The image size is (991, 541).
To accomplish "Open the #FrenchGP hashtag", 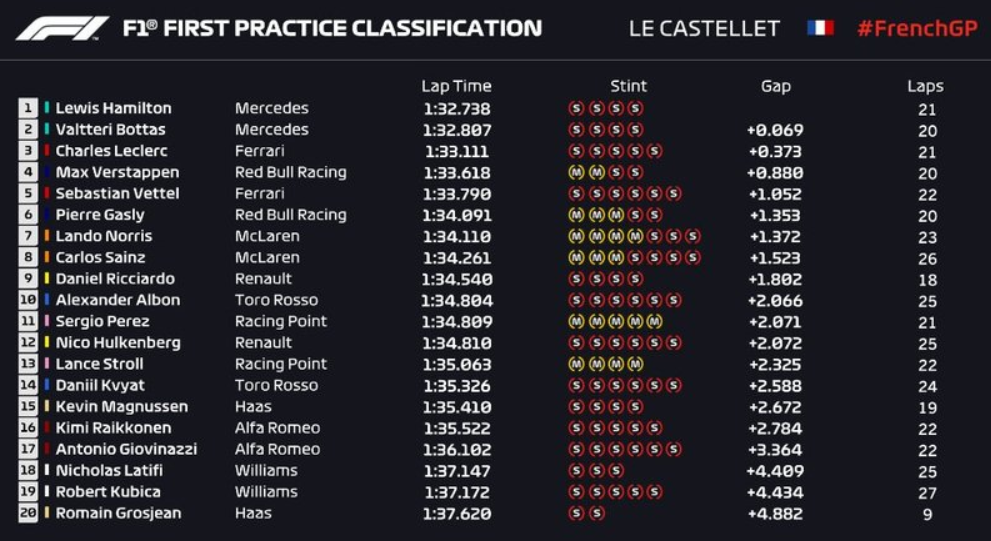I will pyautogui.click(x=916, y=28).
